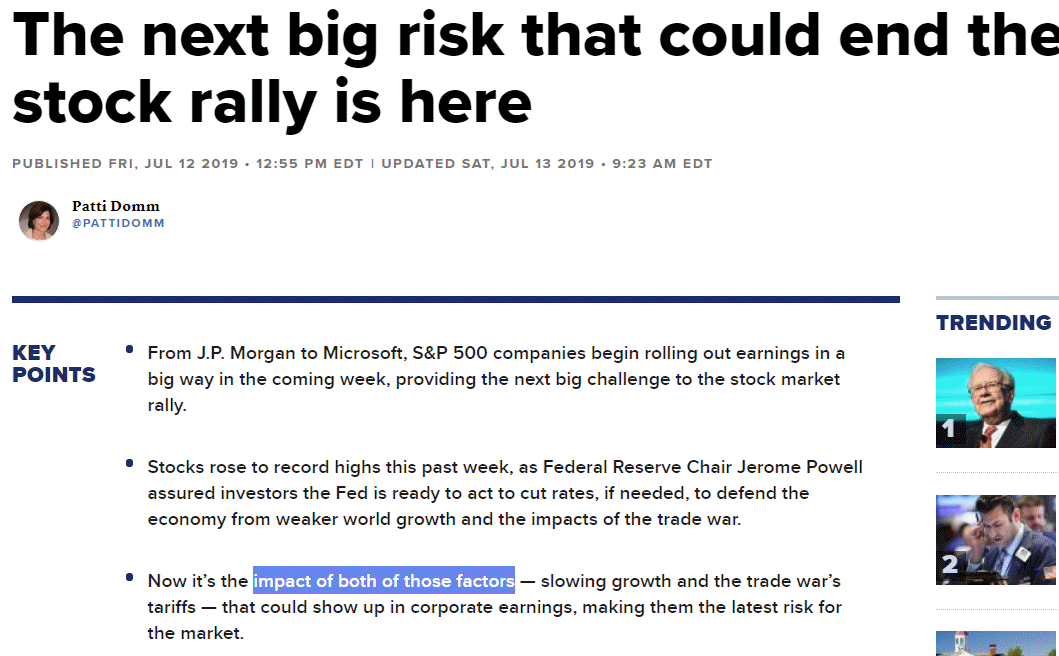Viewport: 1059px width, 656px height.
Task: Click the highlighted 'impact of both of those factors' text
Action: click(384, 581)
